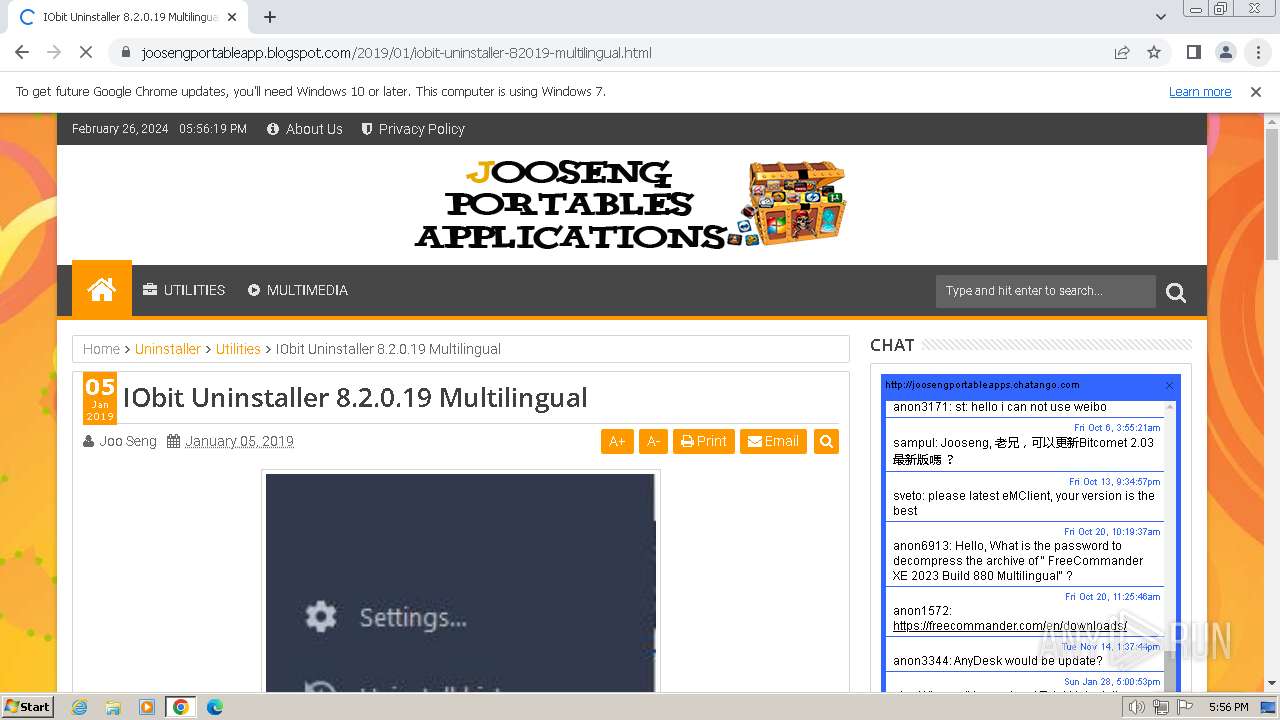1280x720 pixels.
Task: Expand the tab search dropdown
Action: tap(1161, 17)
